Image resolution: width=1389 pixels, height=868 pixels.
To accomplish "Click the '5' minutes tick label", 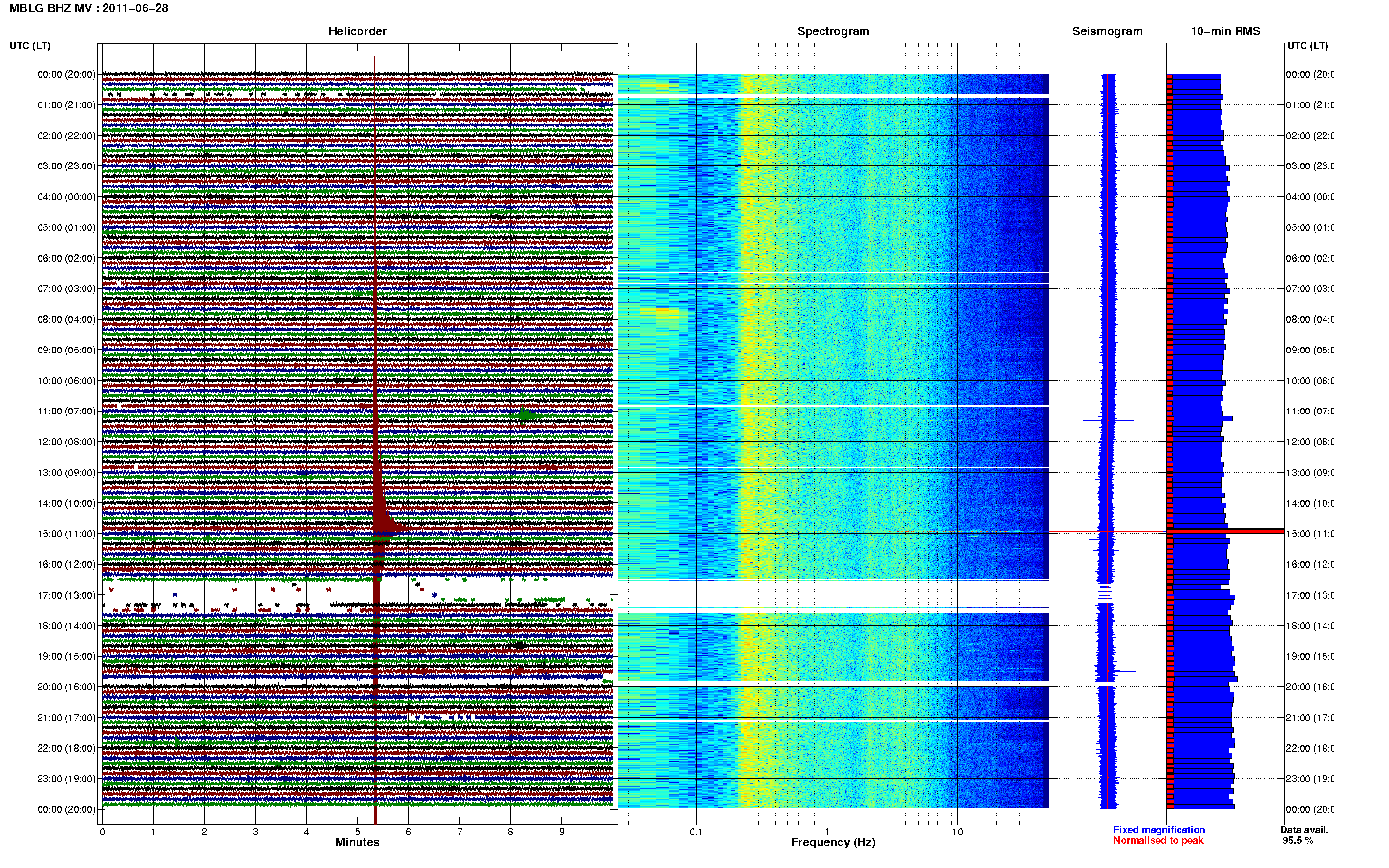I will (x=358, y=832).
